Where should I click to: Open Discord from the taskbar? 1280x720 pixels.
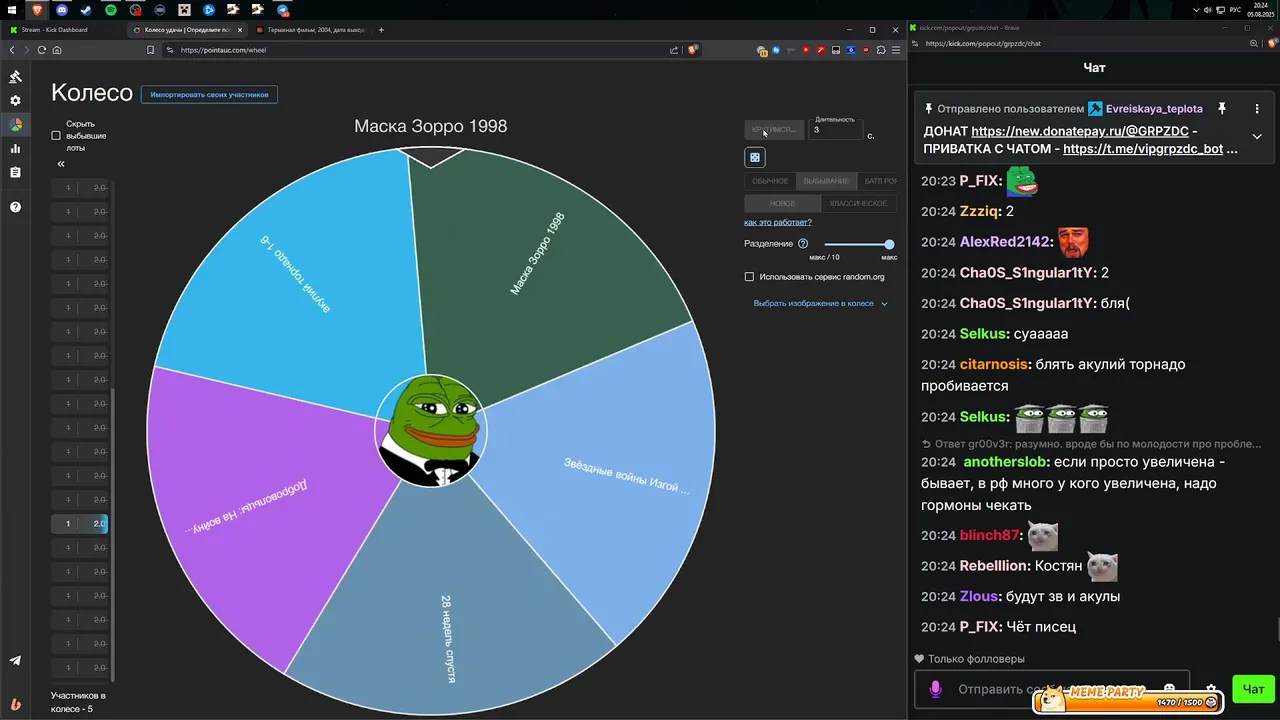point(62,10)
